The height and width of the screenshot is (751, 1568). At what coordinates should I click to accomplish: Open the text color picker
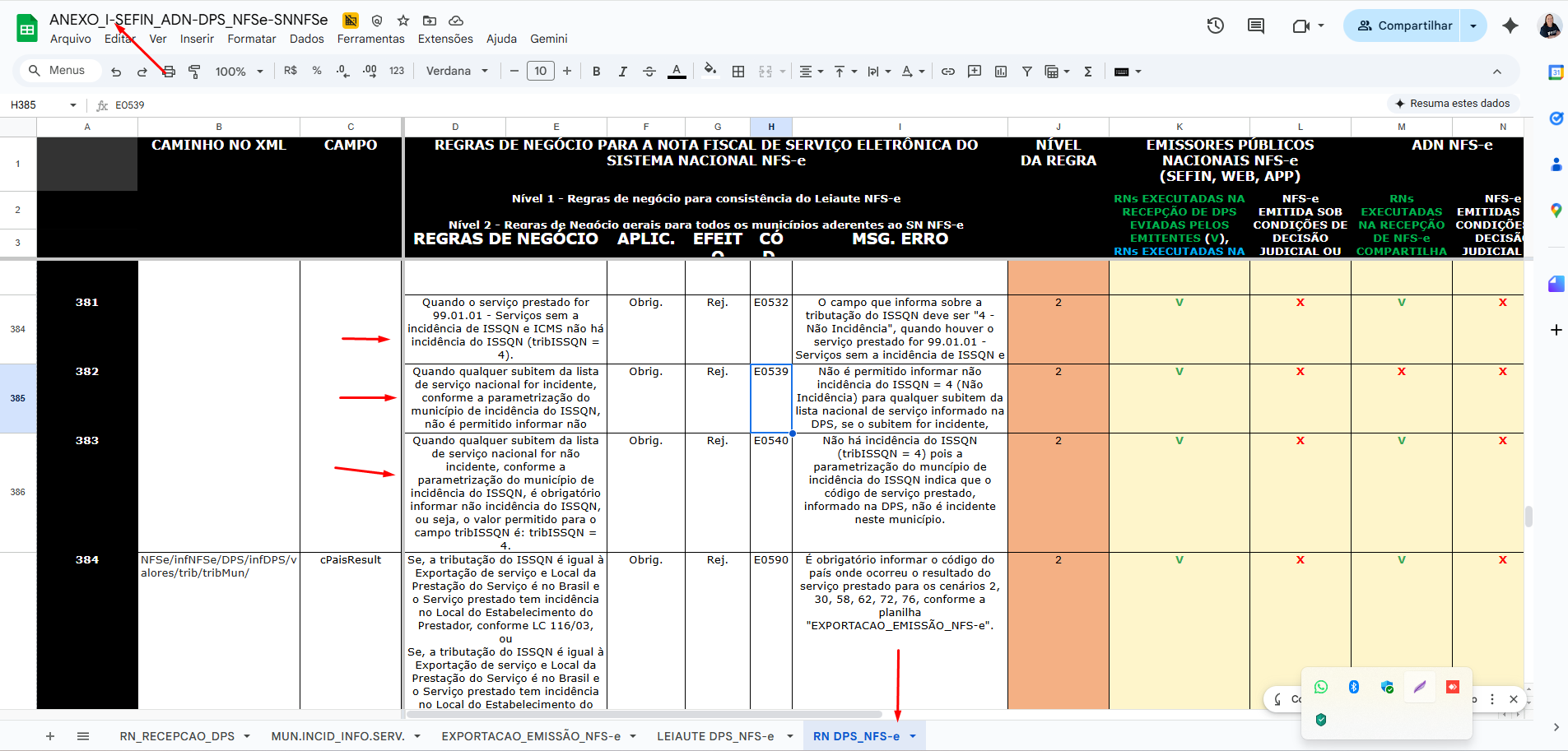(677, 72)
